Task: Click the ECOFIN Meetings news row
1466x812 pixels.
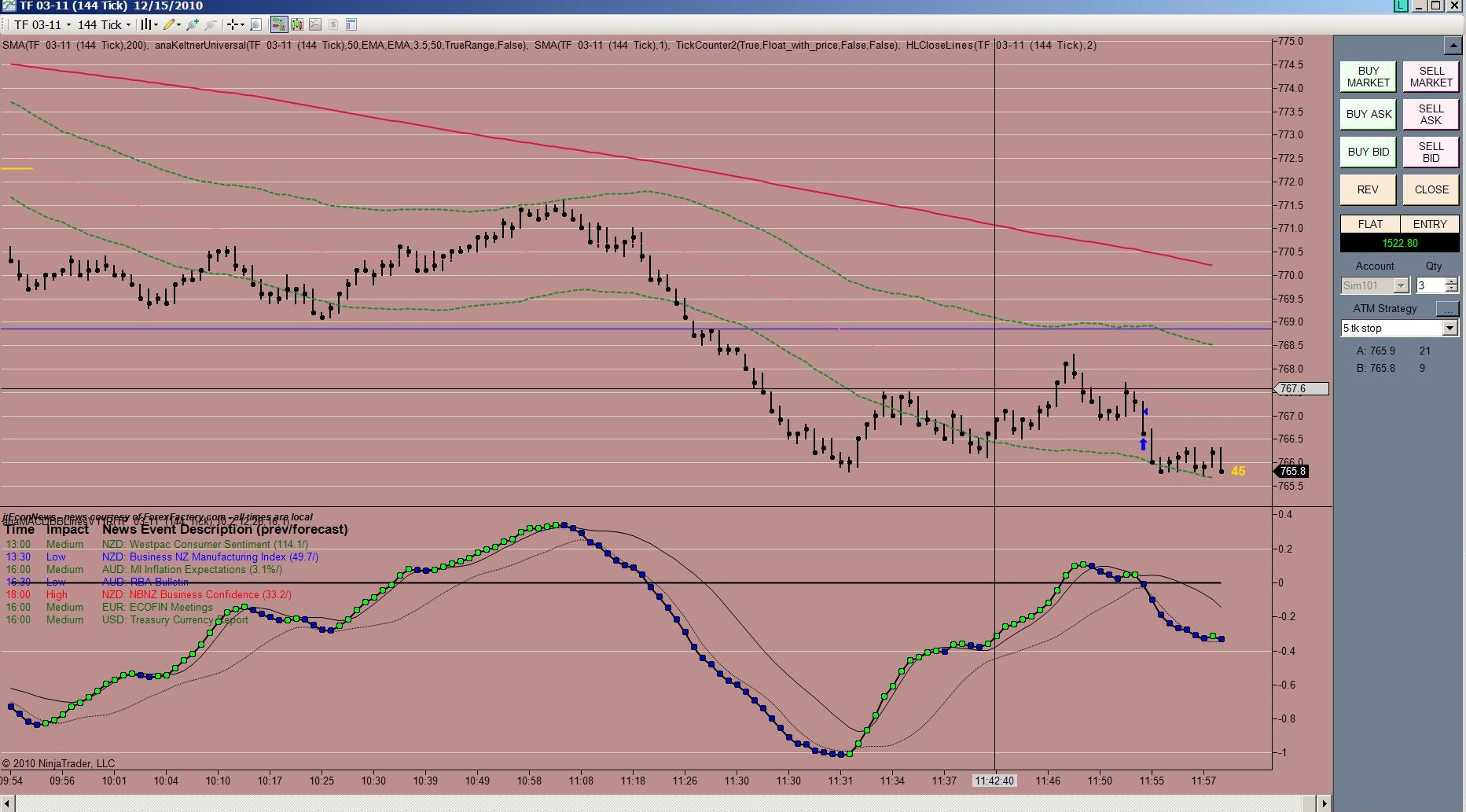Action: (x=109, y=607)
